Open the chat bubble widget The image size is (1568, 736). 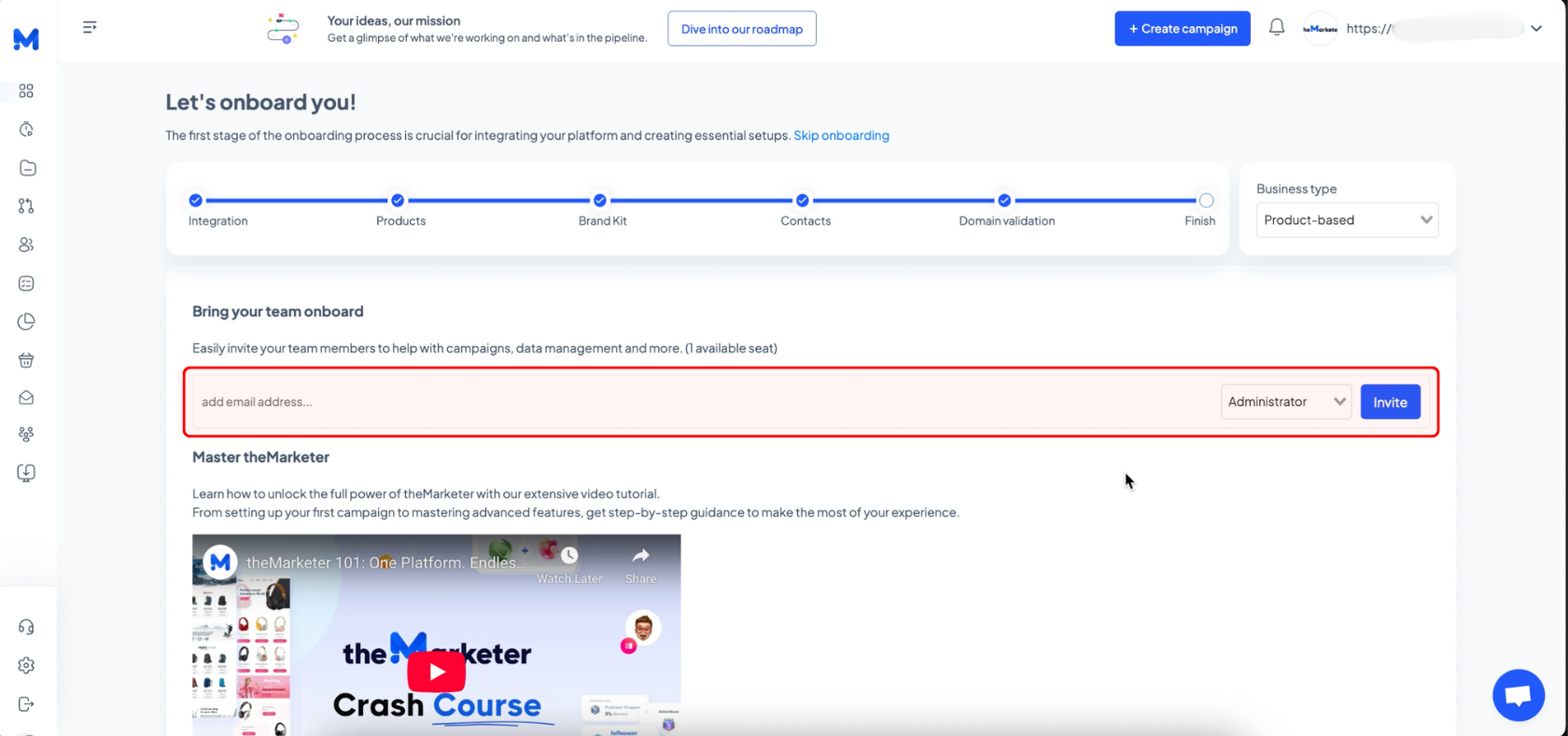pyautogui.click(x=1519, y=695)
